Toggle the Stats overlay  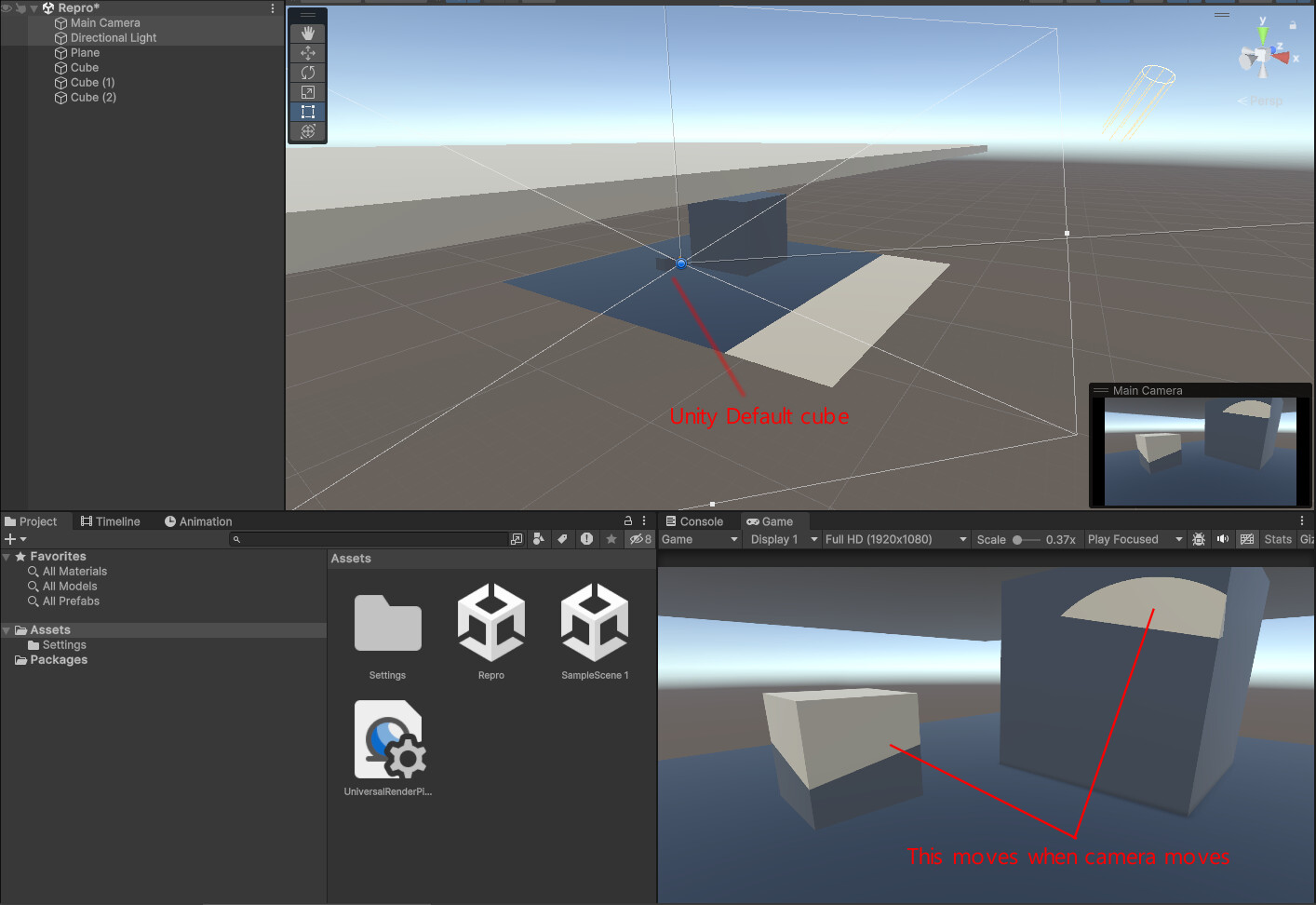[1277, 539]
